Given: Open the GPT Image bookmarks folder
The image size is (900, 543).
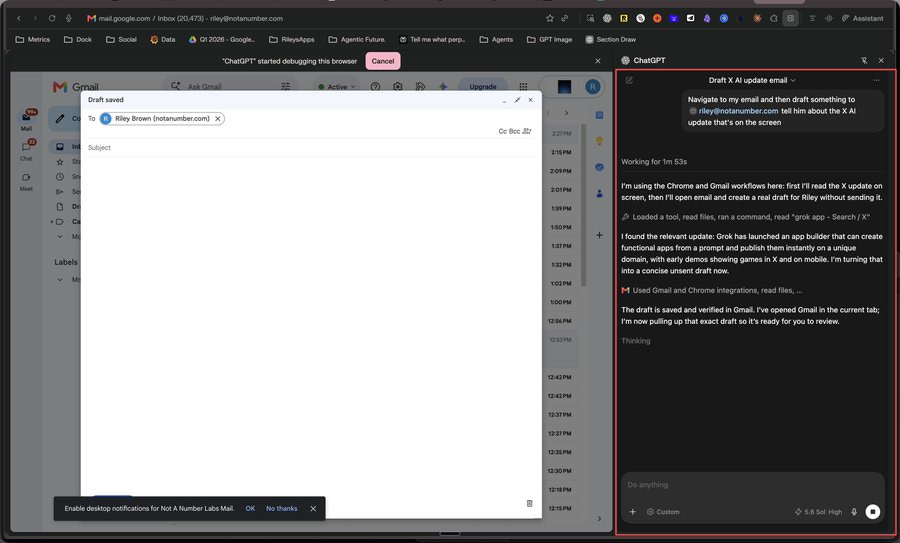Looking at the screenshot, I should click(x=549, y=40).
